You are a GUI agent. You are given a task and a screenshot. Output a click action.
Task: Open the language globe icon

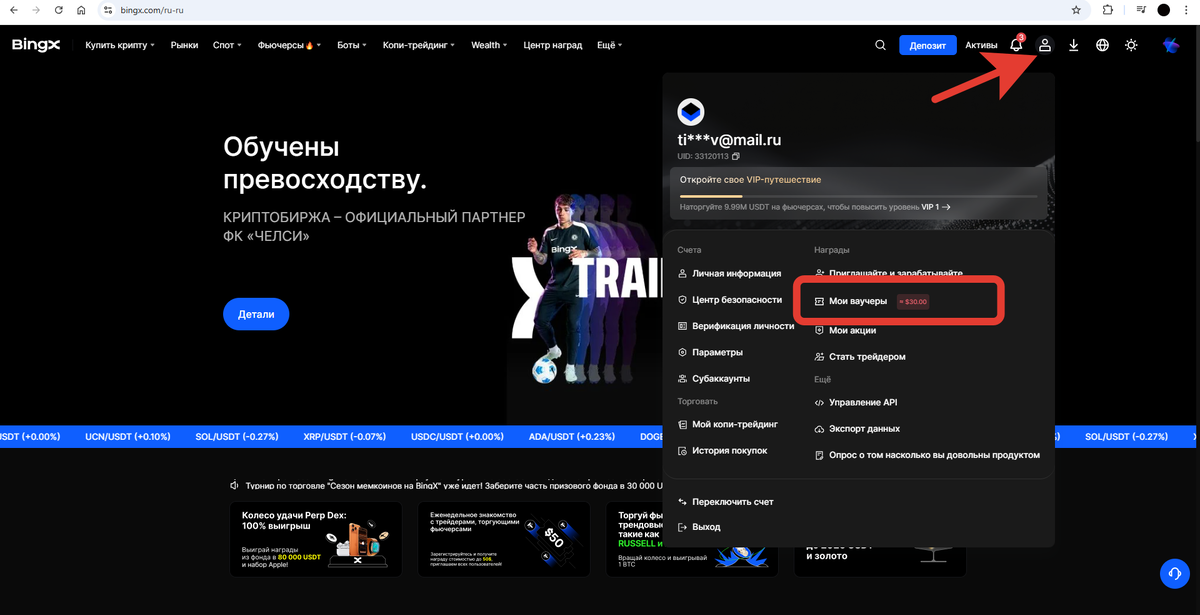1102,45
